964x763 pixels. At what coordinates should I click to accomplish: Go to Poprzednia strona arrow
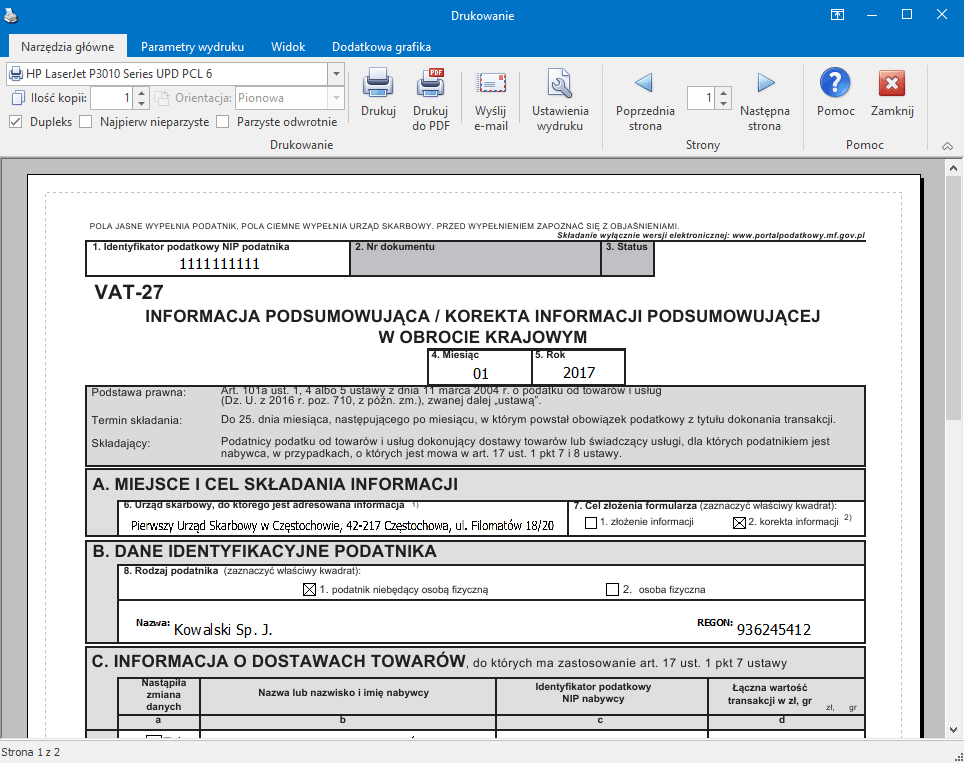coord(645,84)
